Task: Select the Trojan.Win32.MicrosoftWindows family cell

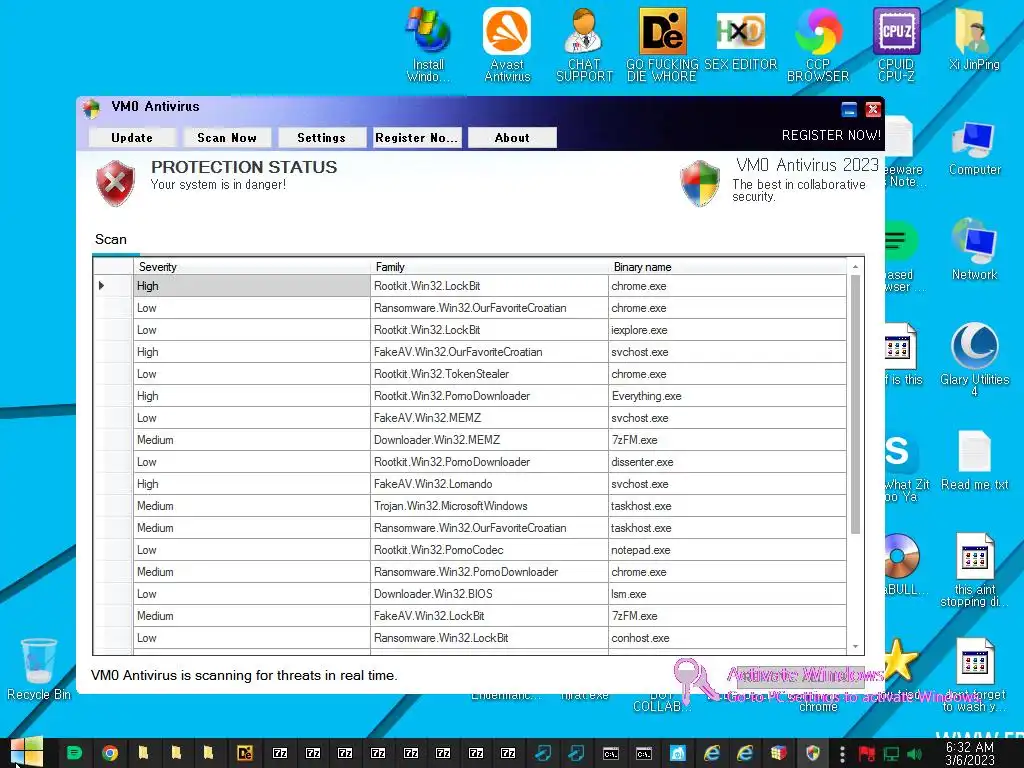Action: (x=489, y=506)
